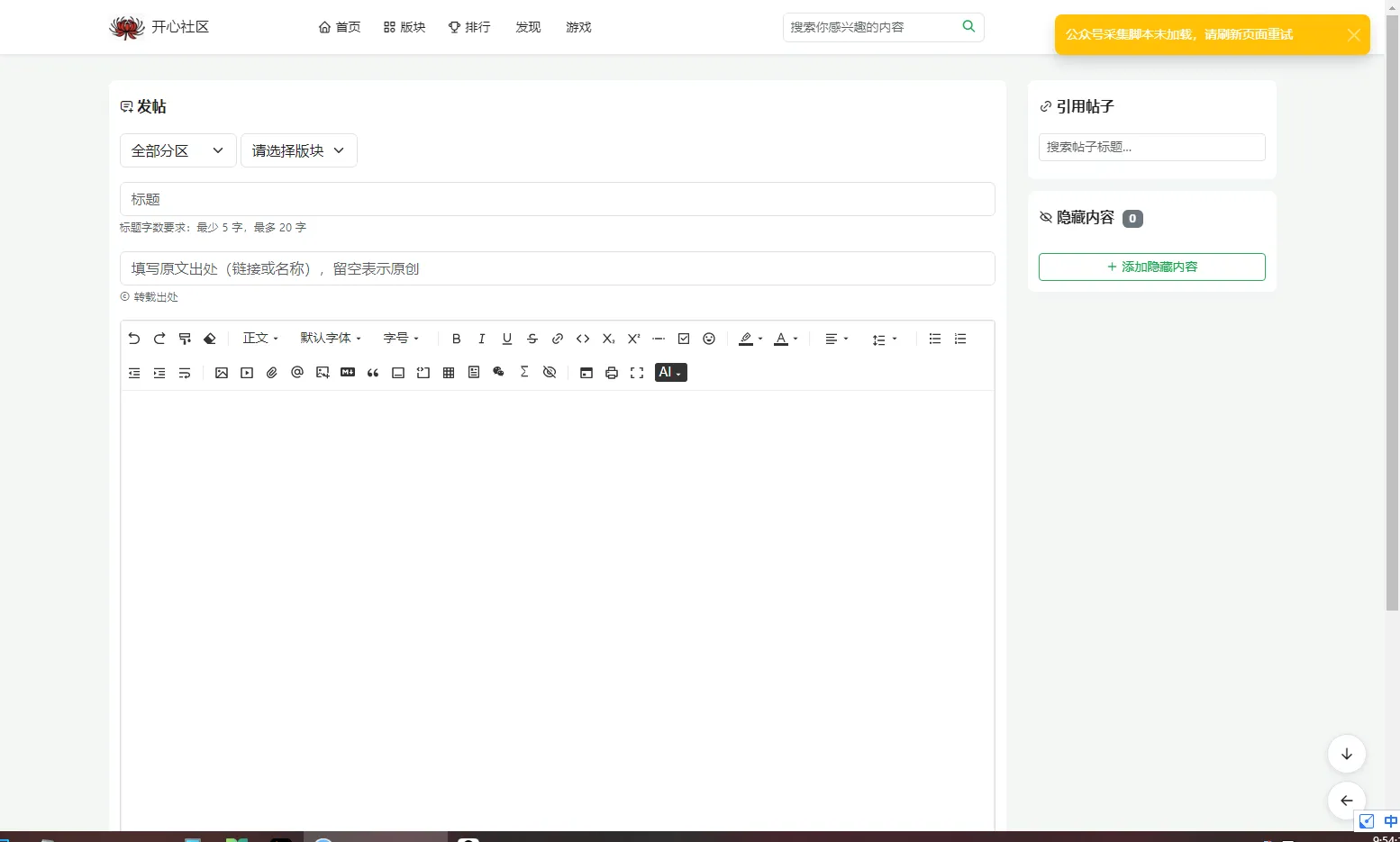This screenshot has height=842, width=1400.
Task: Insert a blockquote with the quote icon
Action: (373, 373)
